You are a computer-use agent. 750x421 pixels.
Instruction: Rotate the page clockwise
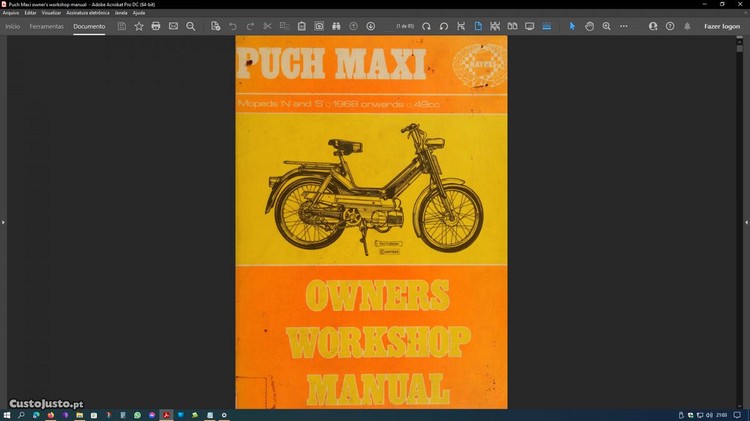click(427, 26)
